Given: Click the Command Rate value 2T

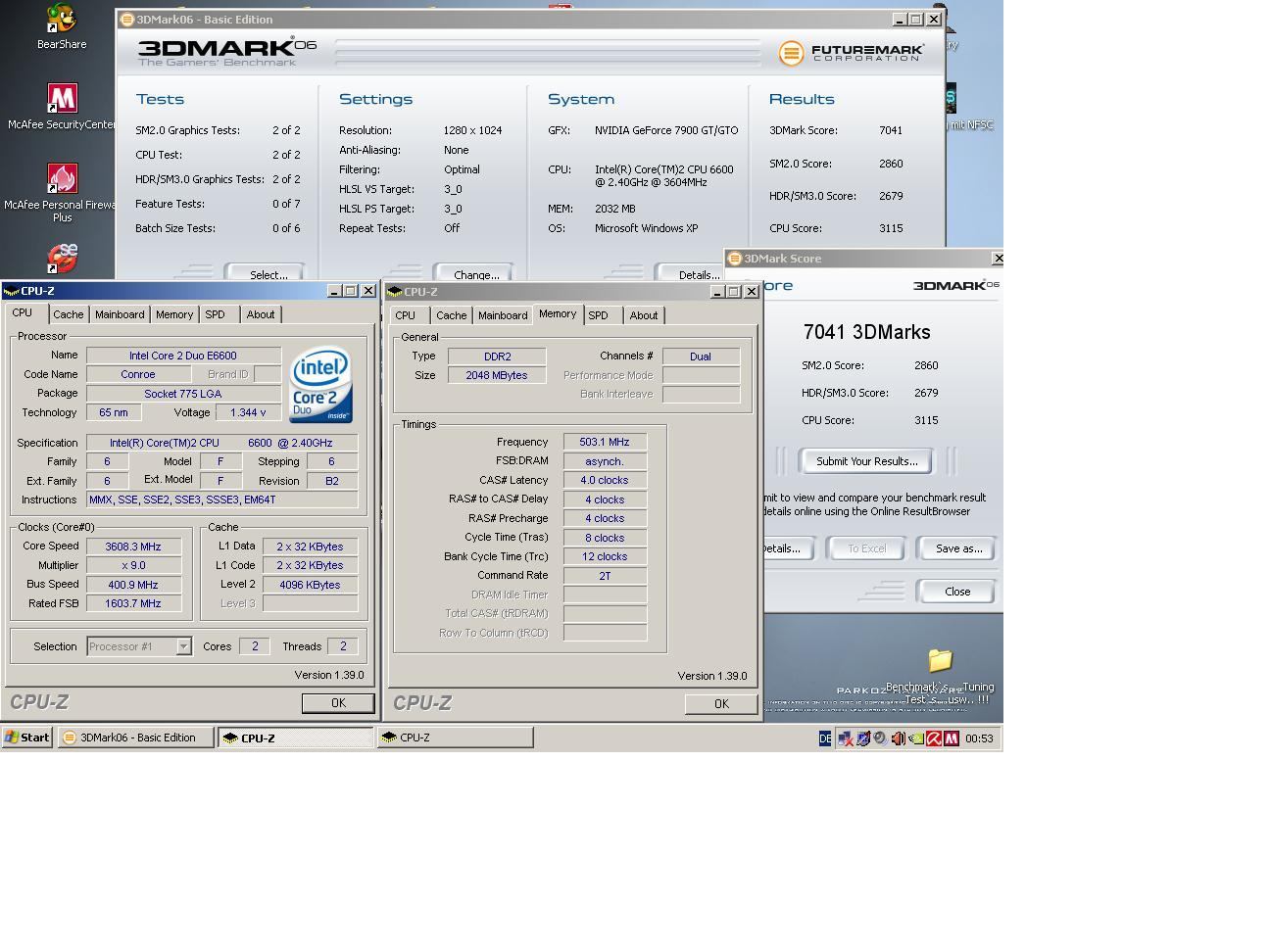Looking at the screenshot, I should [605, 575].
